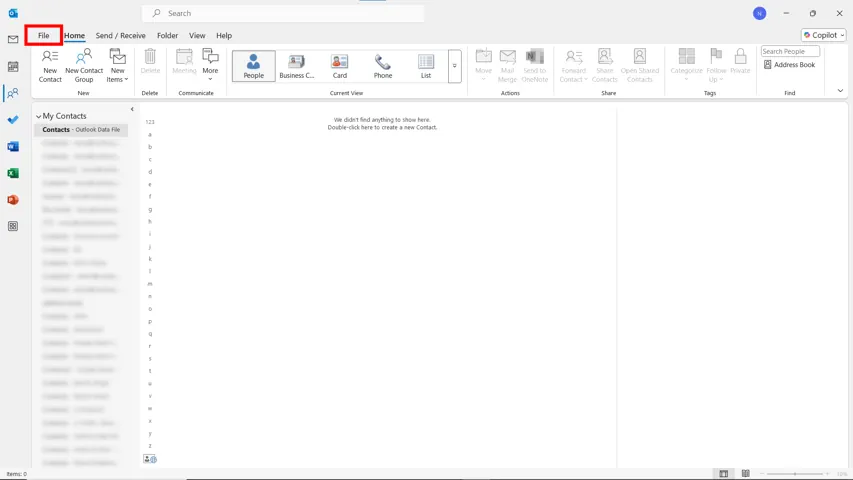Create a New Contact
Viewport: 853px width, 480px height.
(x=50, y=65)
